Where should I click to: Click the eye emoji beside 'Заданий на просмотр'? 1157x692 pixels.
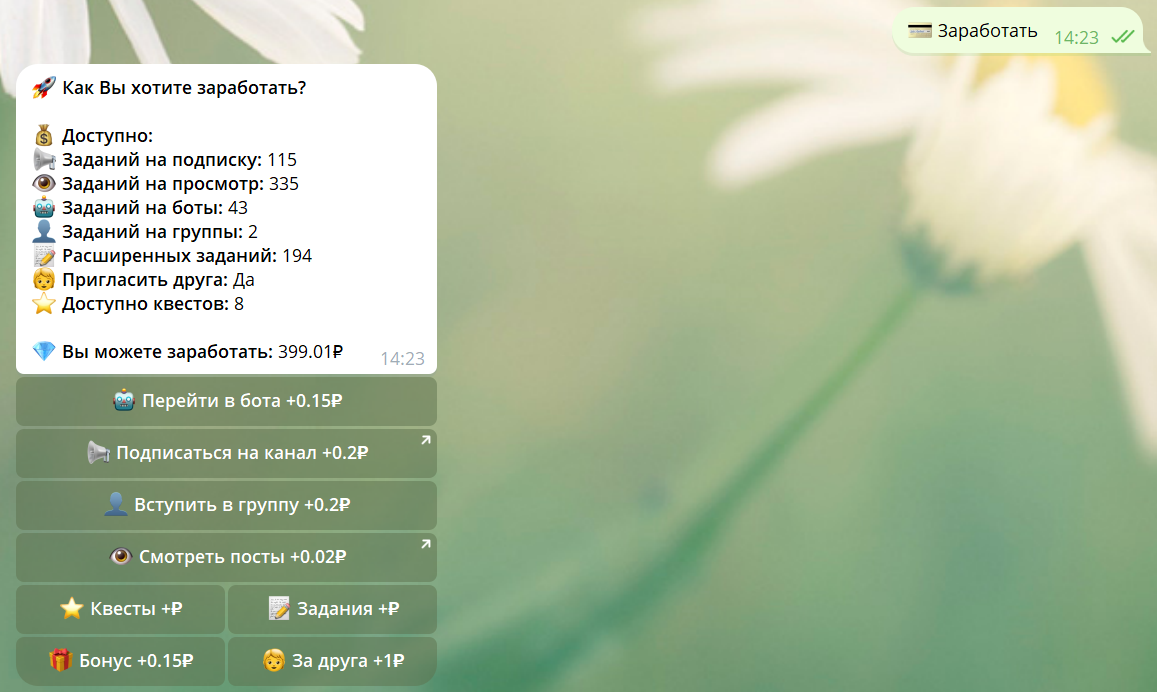[44, 184]
